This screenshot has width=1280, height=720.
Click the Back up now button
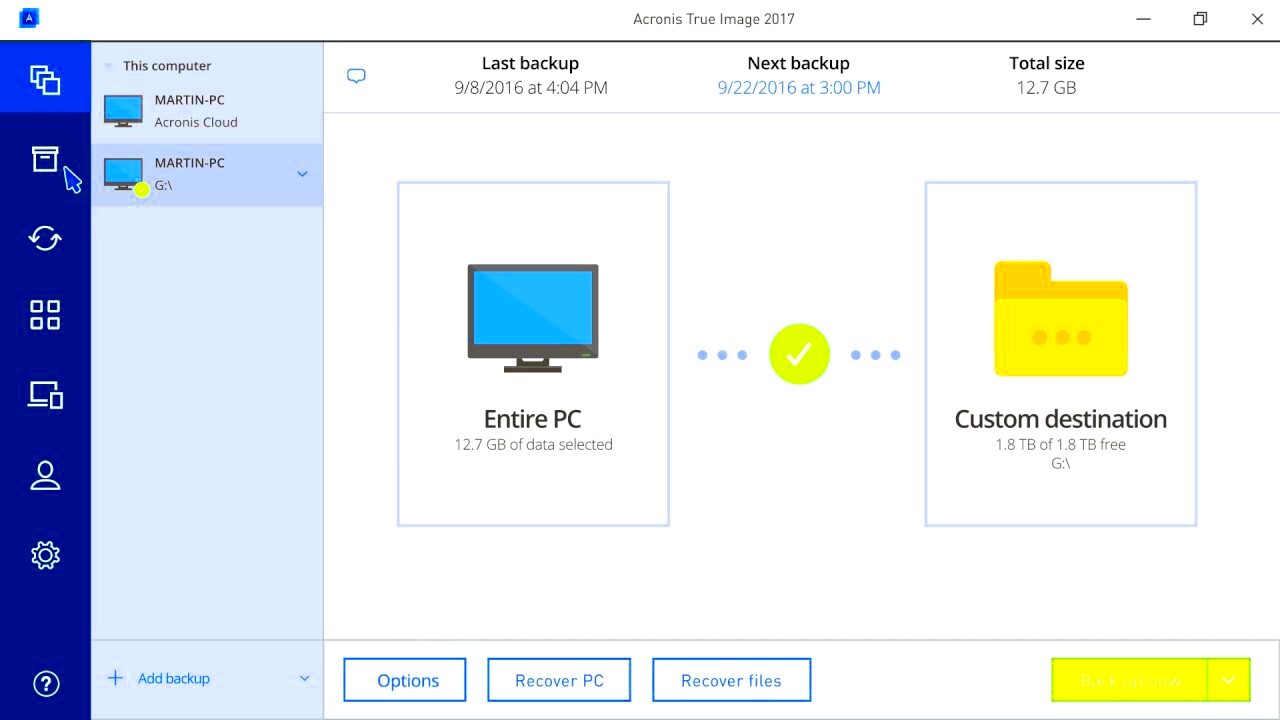[1130, 680]
